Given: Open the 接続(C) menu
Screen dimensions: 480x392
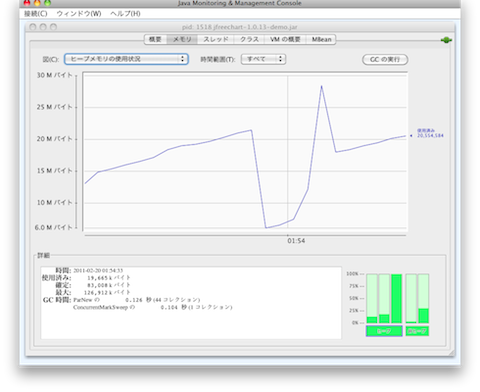Looking at the screenshot, I should (36, 14).
